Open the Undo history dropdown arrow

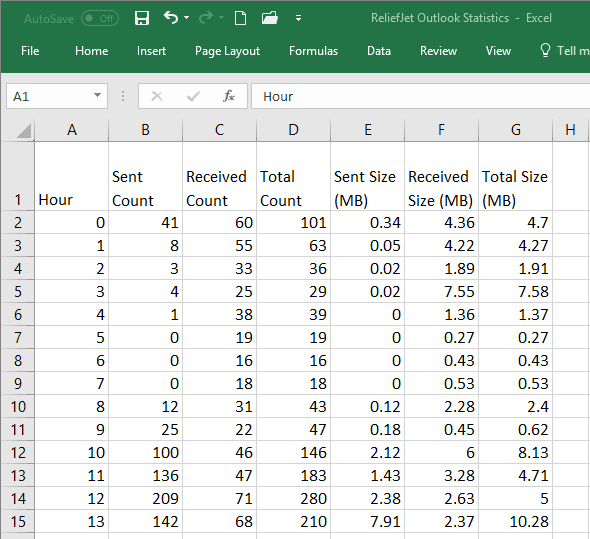187,18
